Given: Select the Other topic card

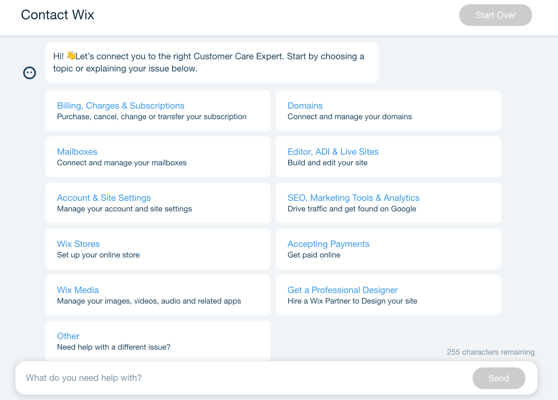Looking at the screenshot, I should [158, 341].
